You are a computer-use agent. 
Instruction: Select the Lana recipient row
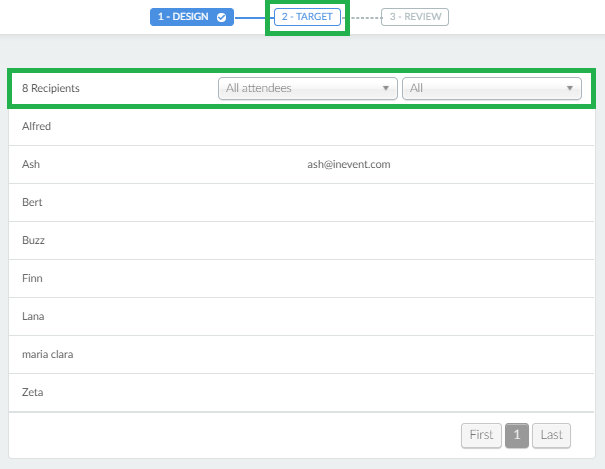point(301,316)
